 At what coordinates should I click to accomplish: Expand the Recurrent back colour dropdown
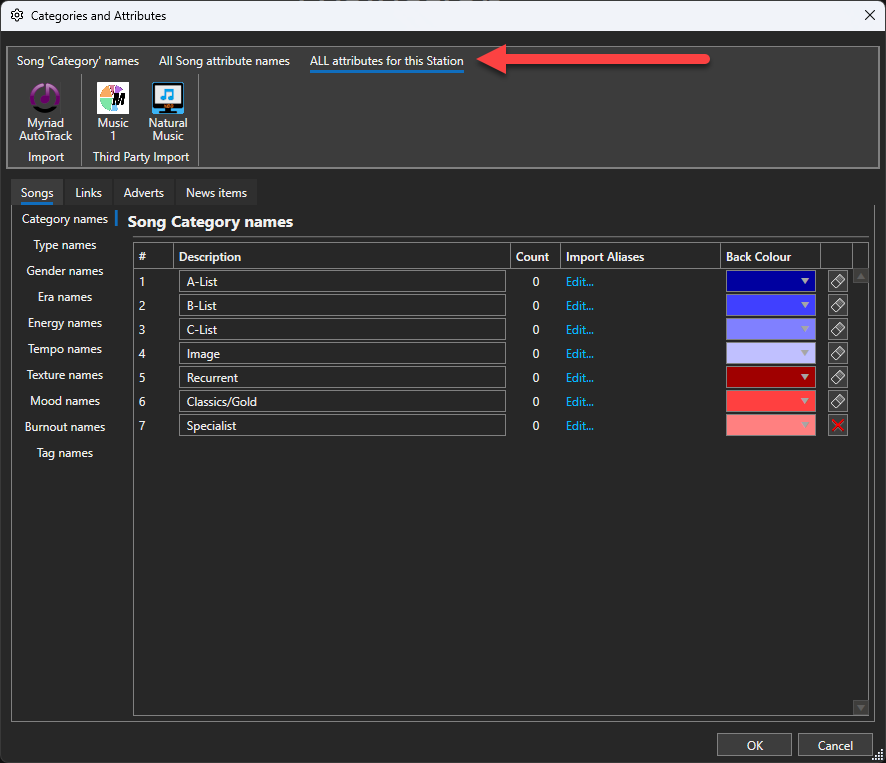[x=804, y=378]
